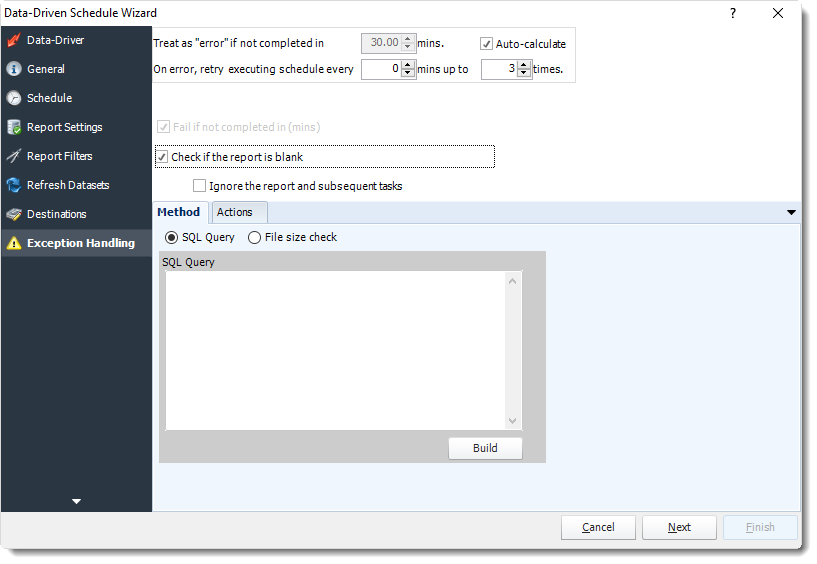Expand more sidebar items with down arrow
The width and height of the screenshot is (817, 564).
click(77, 501)
